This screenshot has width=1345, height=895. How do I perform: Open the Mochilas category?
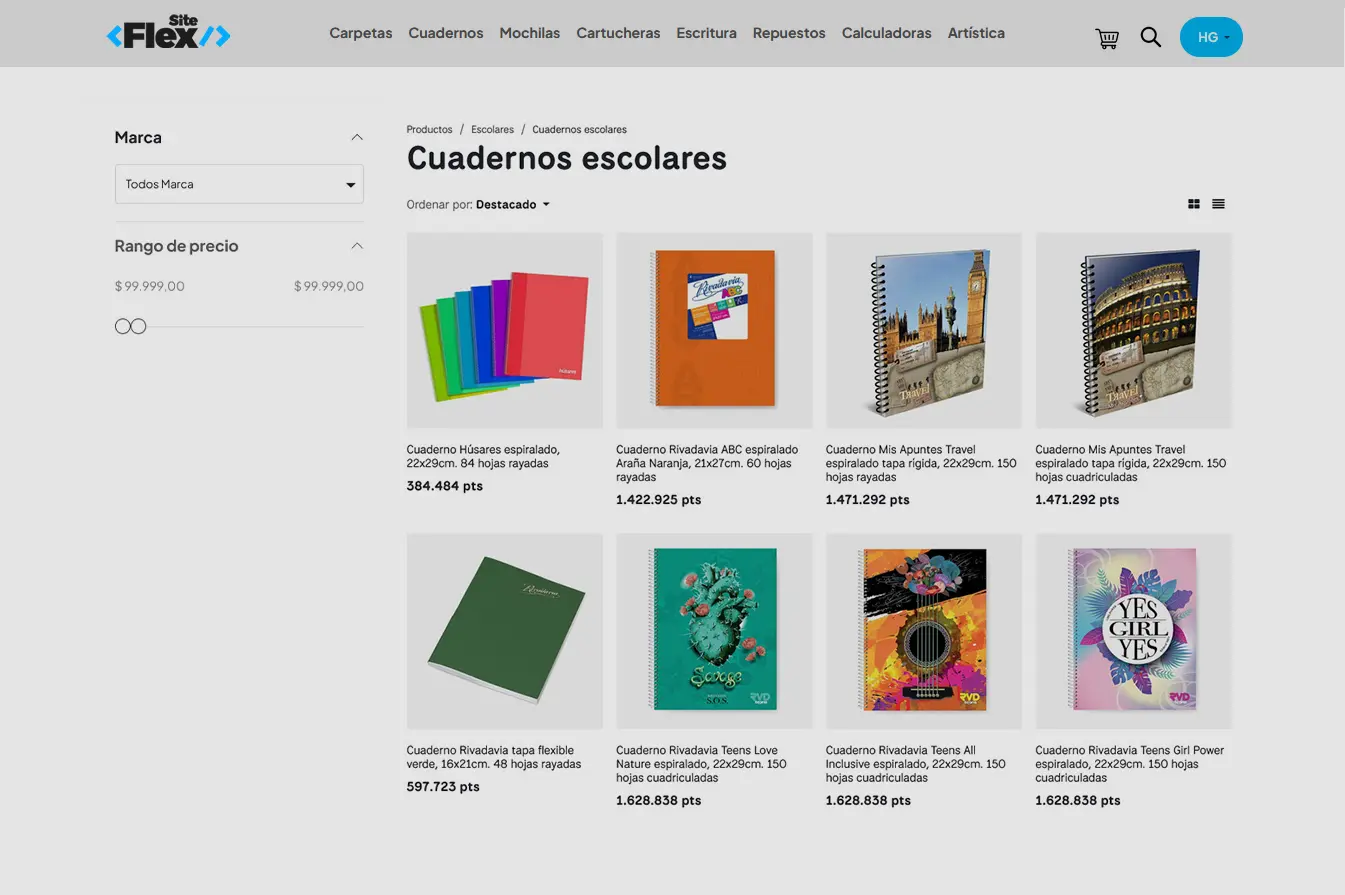(x=529, y=33)
